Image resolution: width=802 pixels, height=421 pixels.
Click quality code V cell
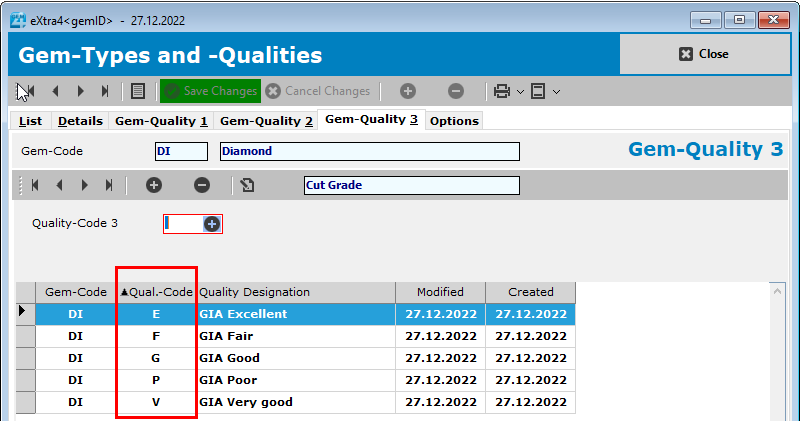pos(156,402)
